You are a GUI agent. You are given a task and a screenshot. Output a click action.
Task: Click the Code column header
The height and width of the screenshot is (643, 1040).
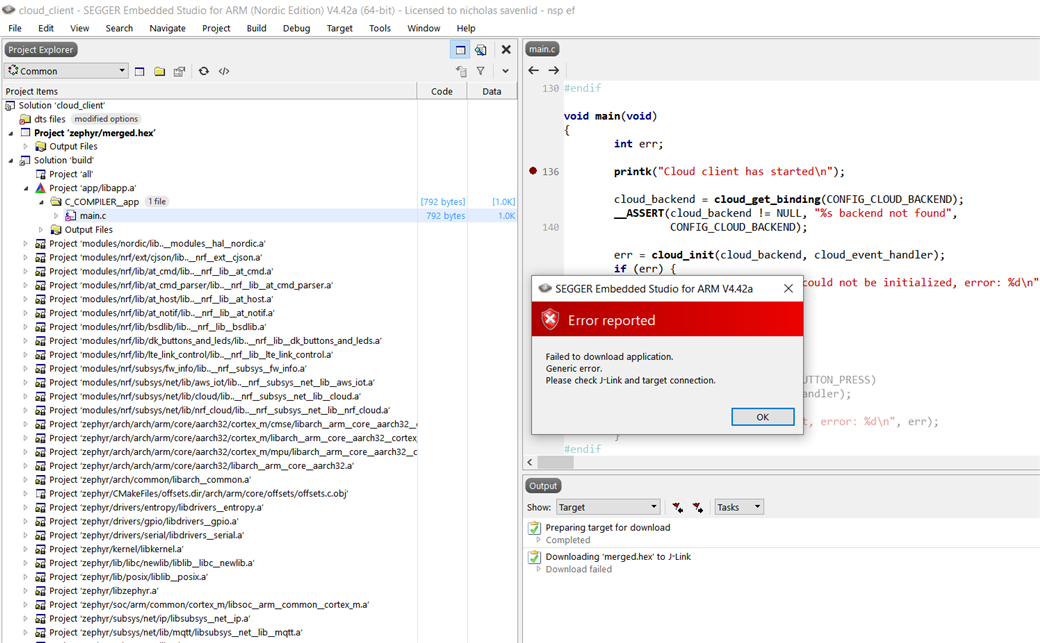pos(442,92)
